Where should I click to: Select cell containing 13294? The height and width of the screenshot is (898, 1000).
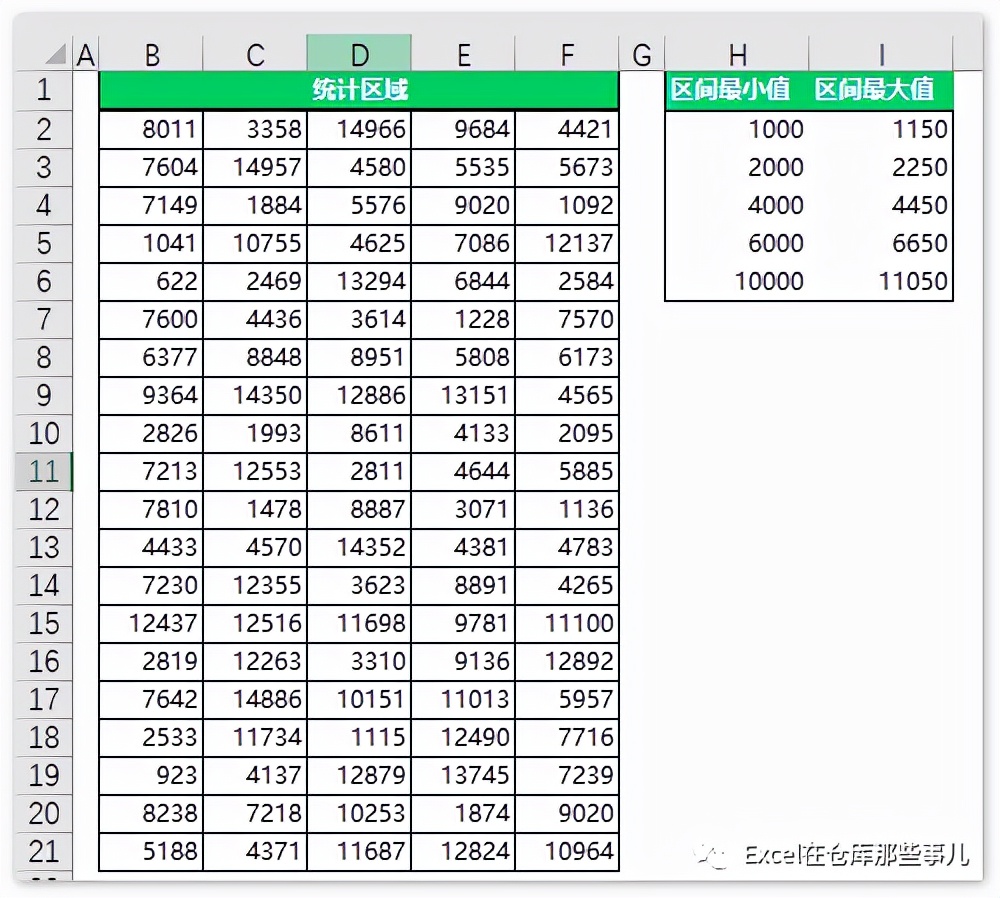(359, 282)
